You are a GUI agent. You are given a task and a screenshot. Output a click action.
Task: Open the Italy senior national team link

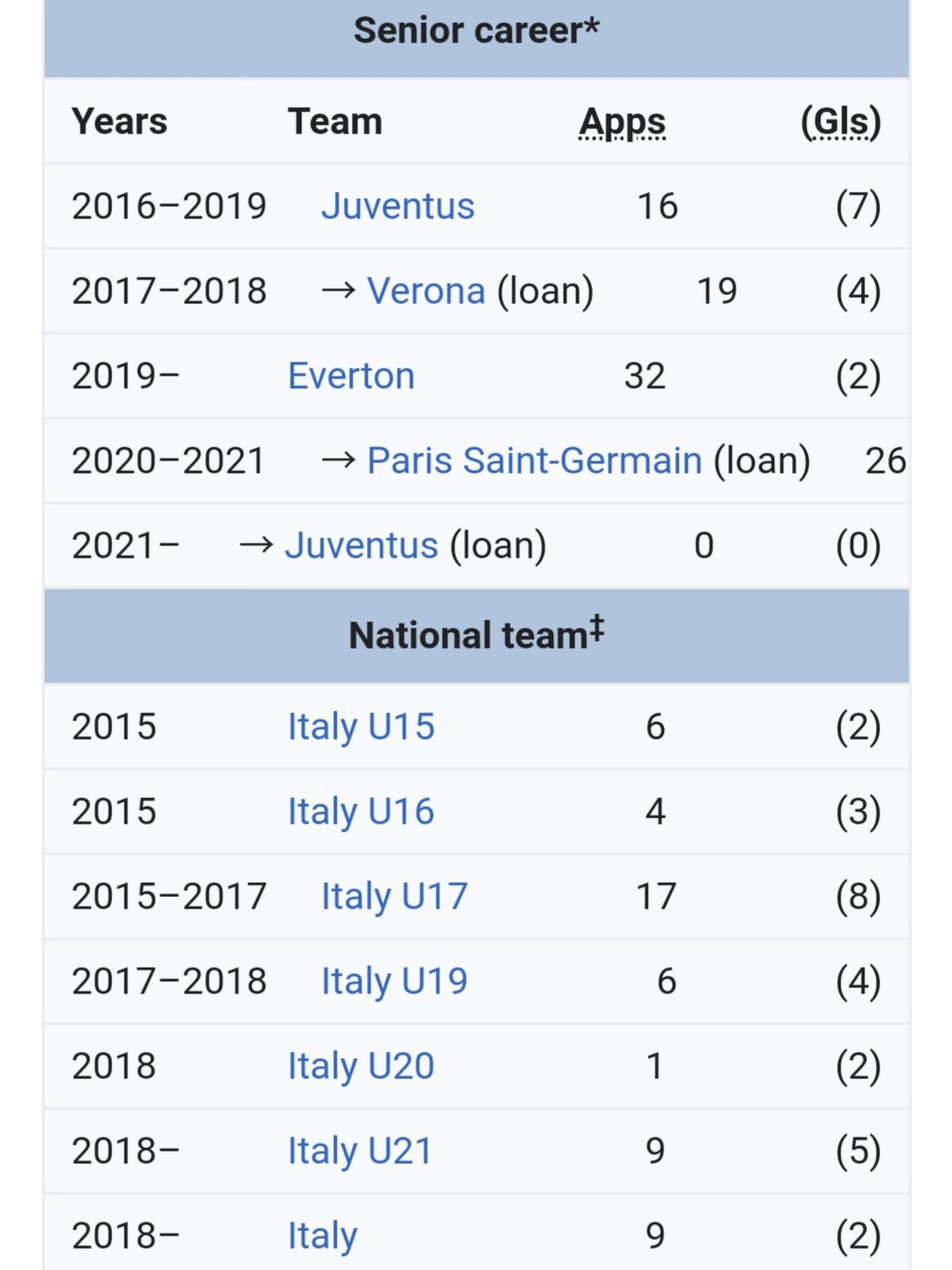323,1236
